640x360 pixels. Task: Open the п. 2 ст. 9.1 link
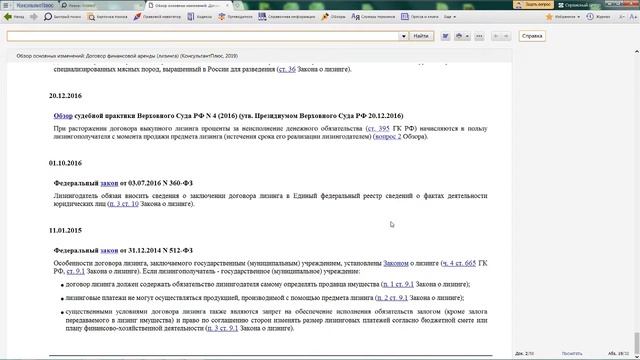(x=392, y=298)
